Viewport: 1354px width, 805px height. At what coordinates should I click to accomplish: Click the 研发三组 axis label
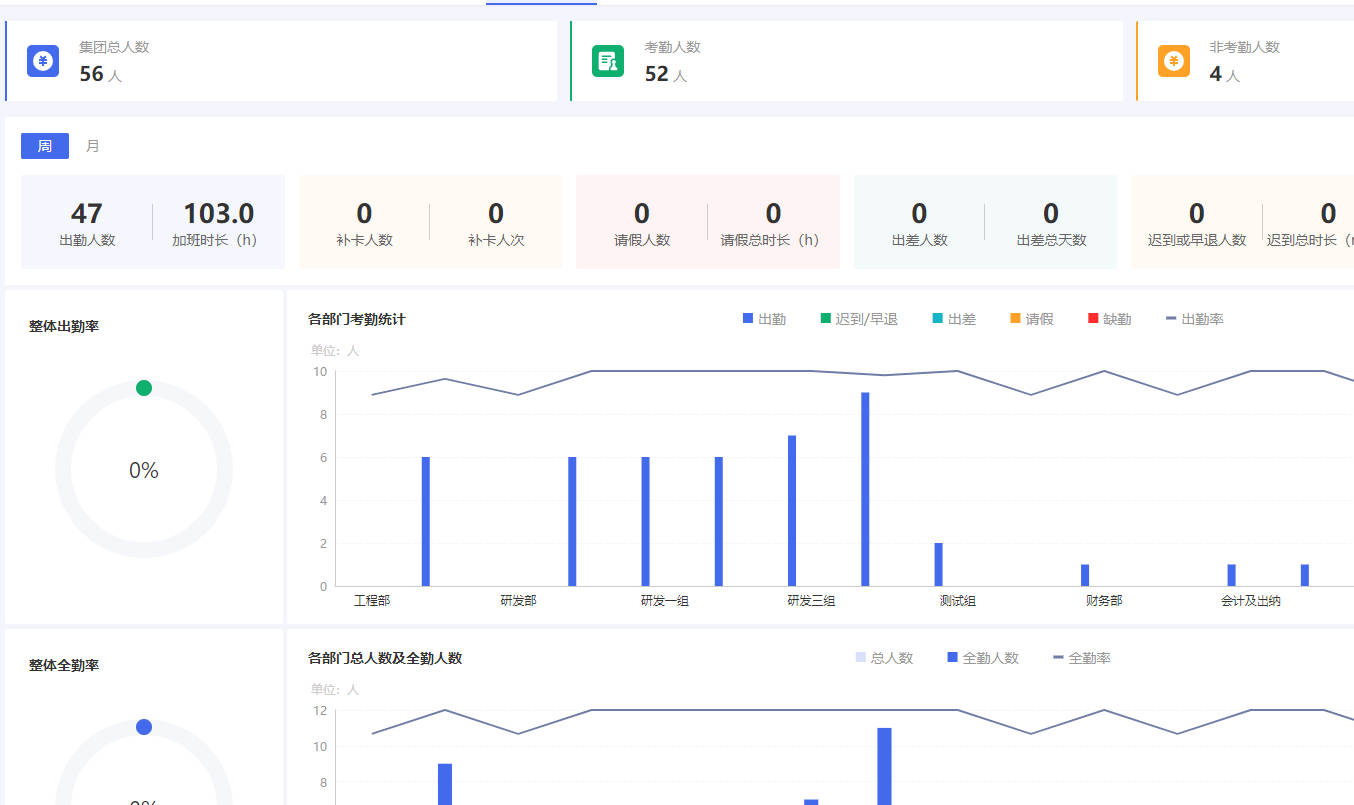811,601
